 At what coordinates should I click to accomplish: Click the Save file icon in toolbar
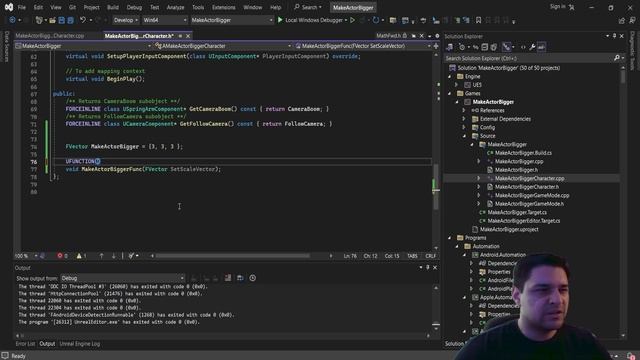coord(62,20)
